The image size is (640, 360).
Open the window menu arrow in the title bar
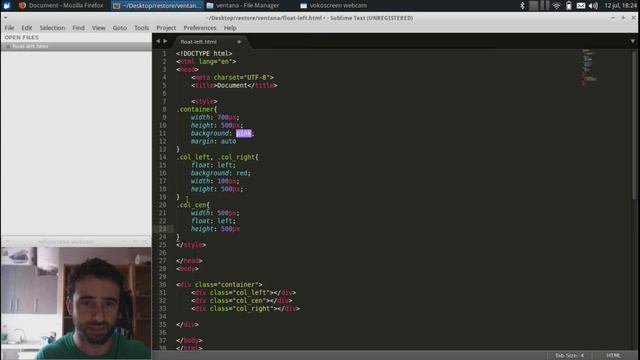5,18
